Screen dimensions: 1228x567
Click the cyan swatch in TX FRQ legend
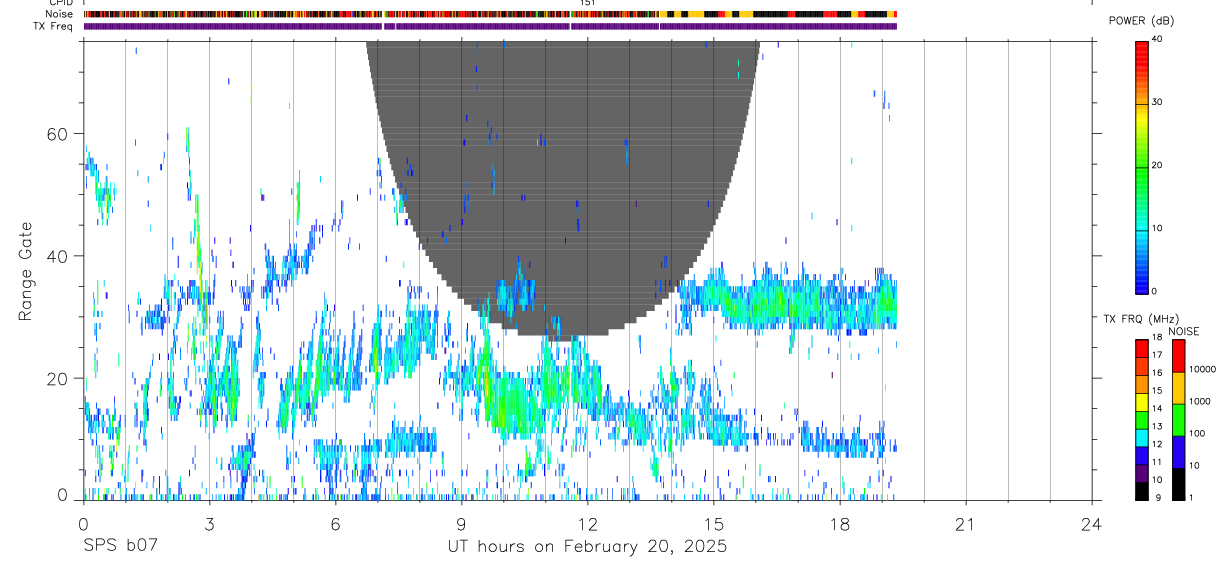pos(1142,438)
